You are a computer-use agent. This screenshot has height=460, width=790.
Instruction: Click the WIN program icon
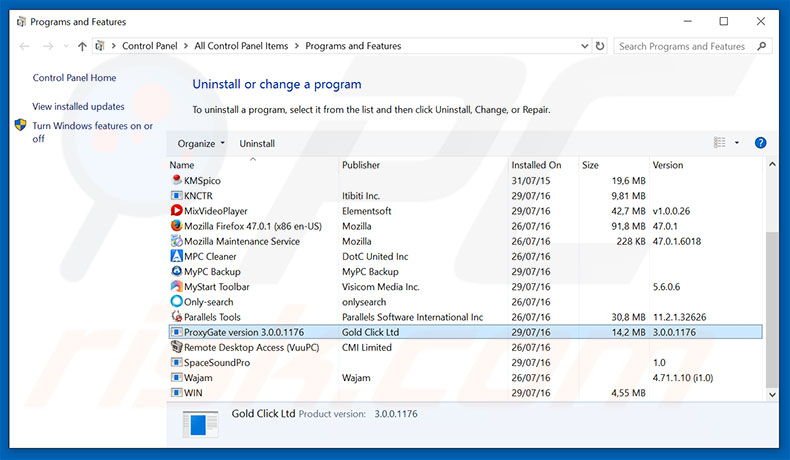tap(176, 392)
